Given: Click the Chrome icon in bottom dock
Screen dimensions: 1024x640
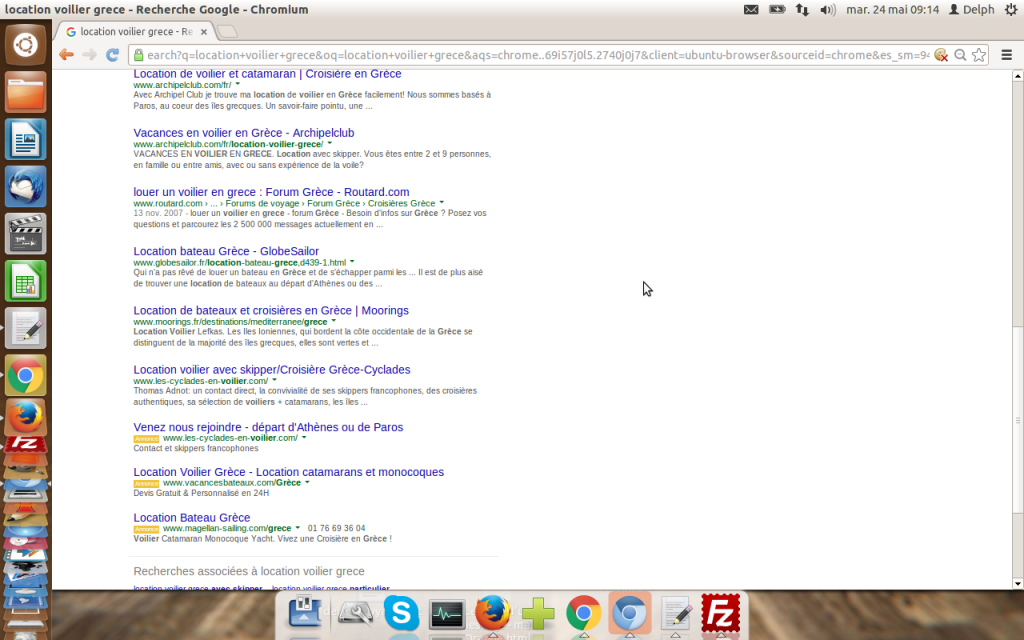Looking at the screenshot, I should tap(584, 614).
